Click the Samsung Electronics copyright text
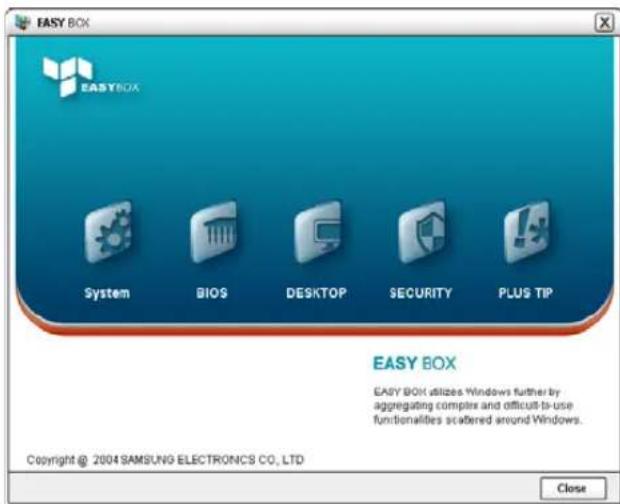 pos(165,460)
